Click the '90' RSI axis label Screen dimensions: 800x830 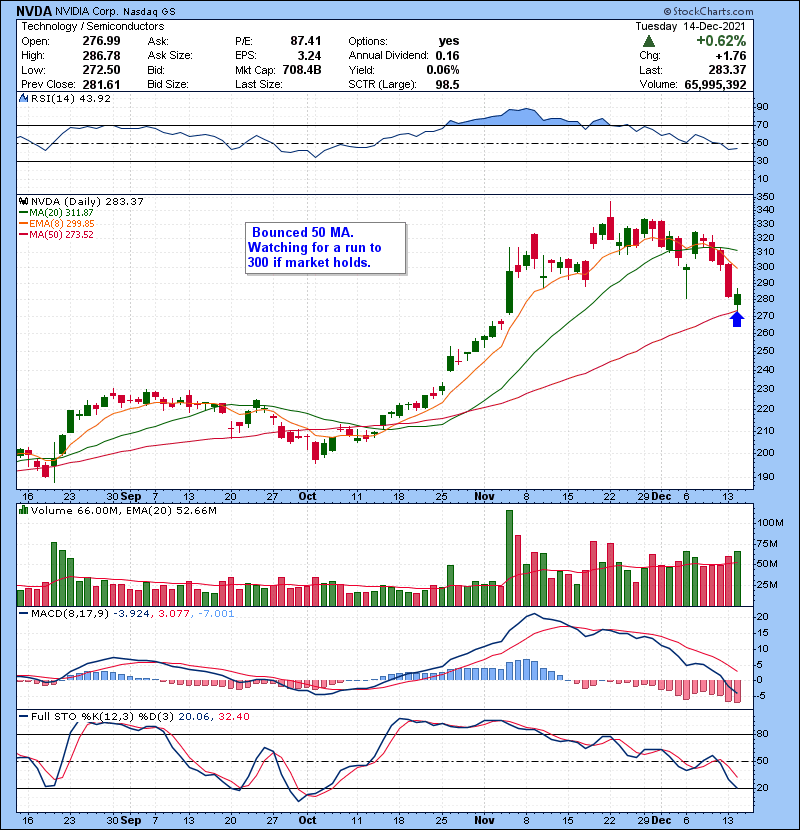[762, 107]
